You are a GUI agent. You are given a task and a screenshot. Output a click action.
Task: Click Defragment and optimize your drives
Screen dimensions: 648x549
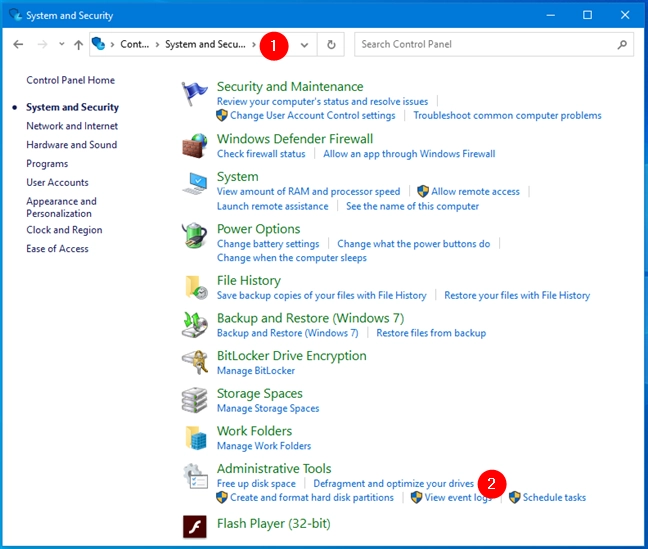(x=393, y=484)
